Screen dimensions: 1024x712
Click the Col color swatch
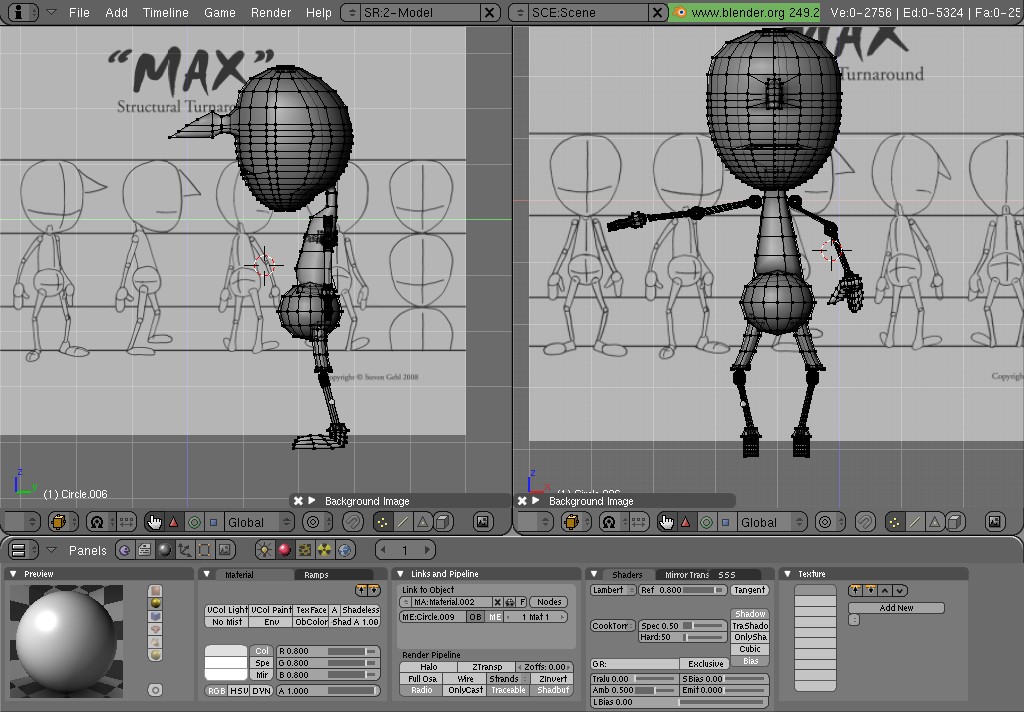click(226, 651)
